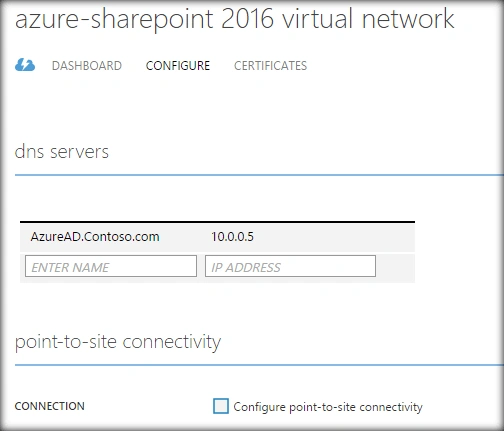Click the azure-sharepoint 2016 virtual network title
This screenshot has height=431, width=504.
coord(234,19)
